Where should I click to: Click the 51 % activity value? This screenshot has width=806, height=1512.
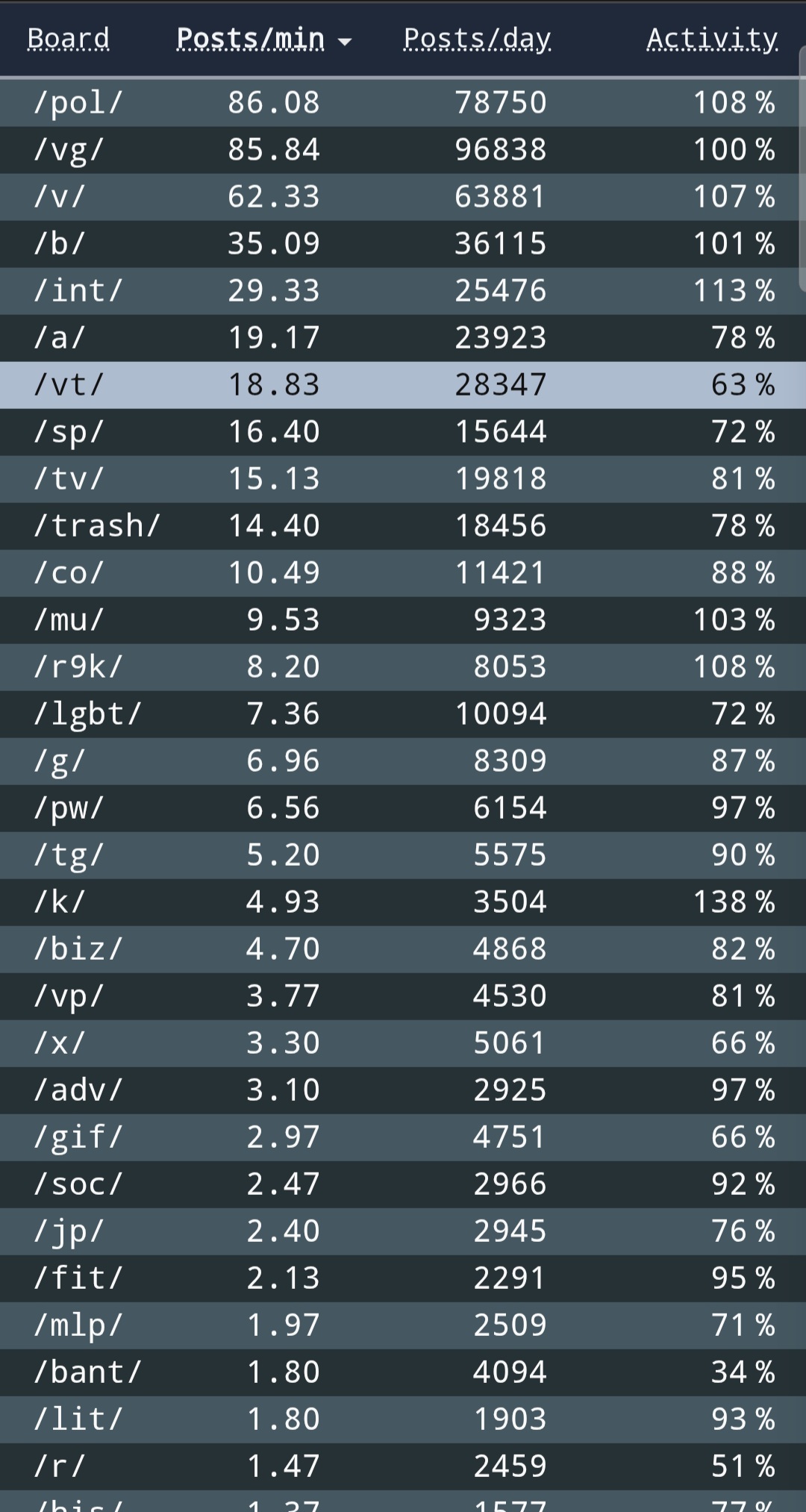click(x=743, y=1466)
